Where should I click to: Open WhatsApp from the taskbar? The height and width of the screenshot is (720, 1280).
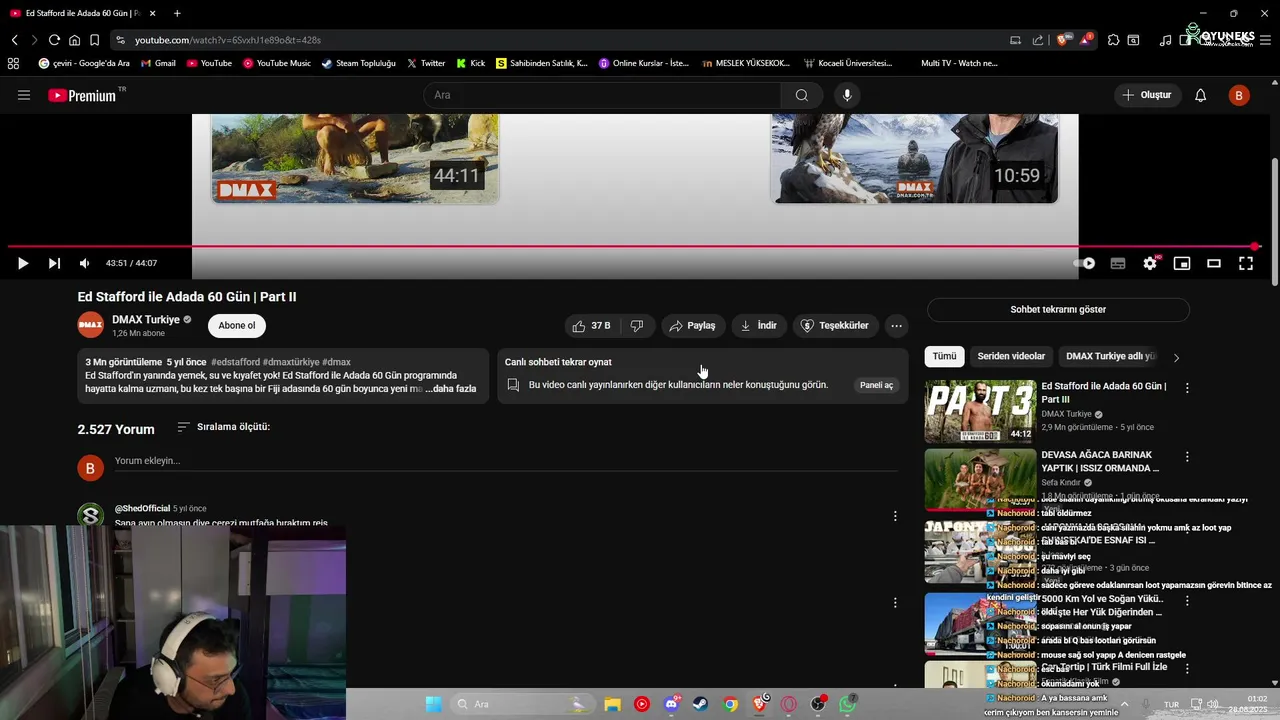point(848,704)
